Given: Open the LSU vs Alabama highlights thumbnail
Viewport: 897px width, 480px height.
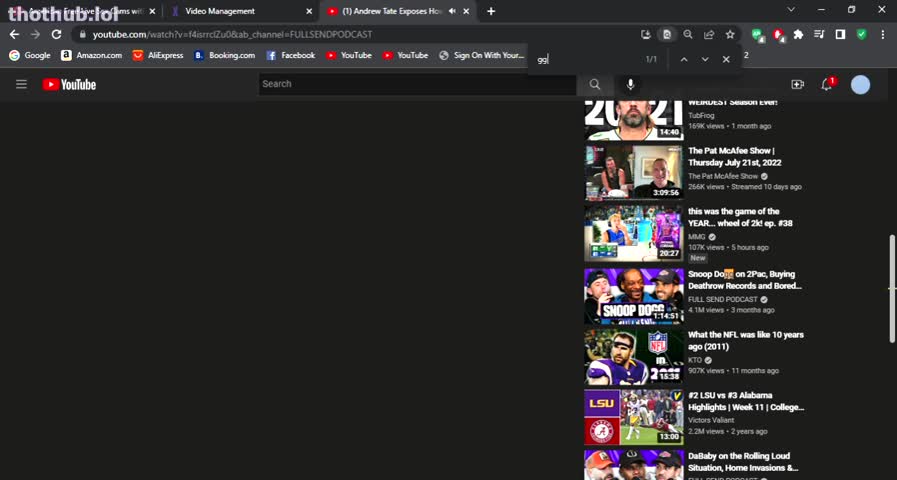Looking at the screenshot, I should (634, 417).
